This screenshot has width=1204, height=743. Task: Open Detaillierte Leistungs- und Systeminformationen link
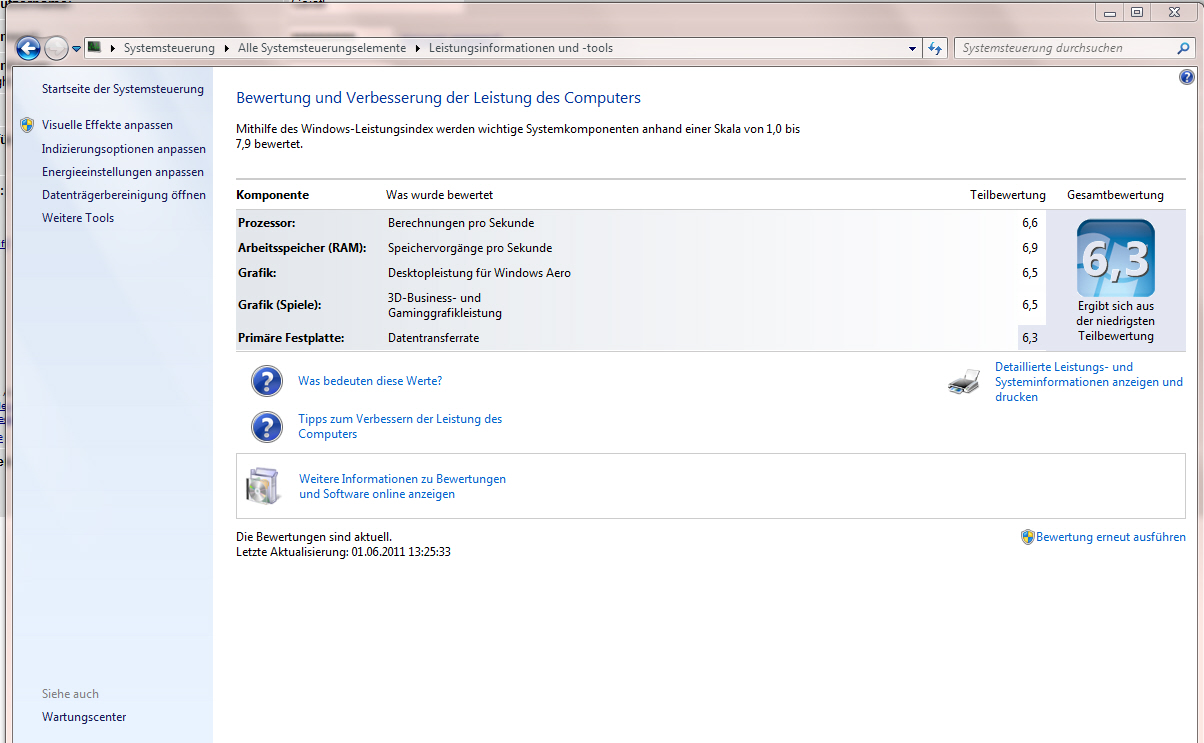coord(1089,382)
